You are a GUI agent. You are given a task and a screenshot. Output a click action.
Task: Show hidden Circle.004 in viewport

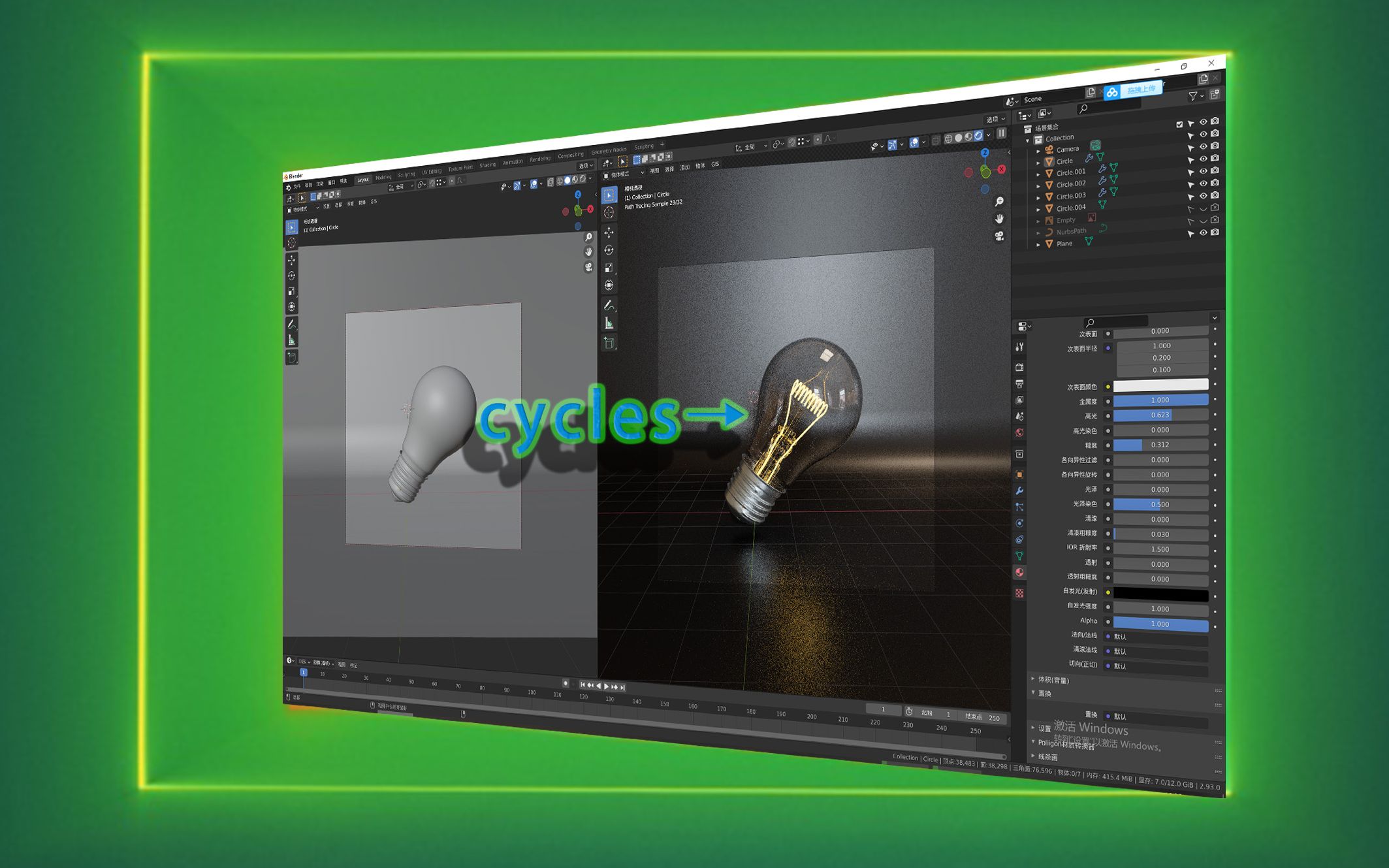click(1203, 208)
